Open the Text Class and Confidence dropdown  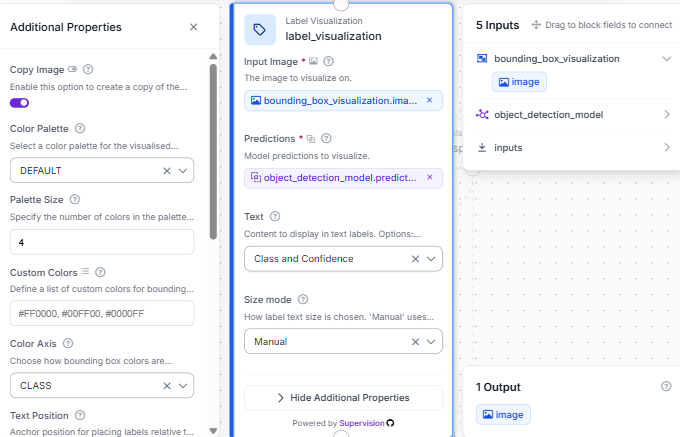(x=431, y=259)
